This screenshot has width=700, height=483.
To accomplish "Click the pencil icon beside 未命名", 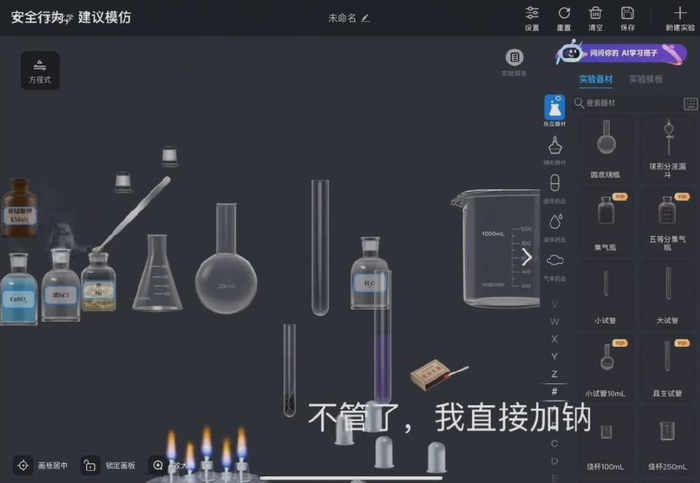I will coord(366,18).
